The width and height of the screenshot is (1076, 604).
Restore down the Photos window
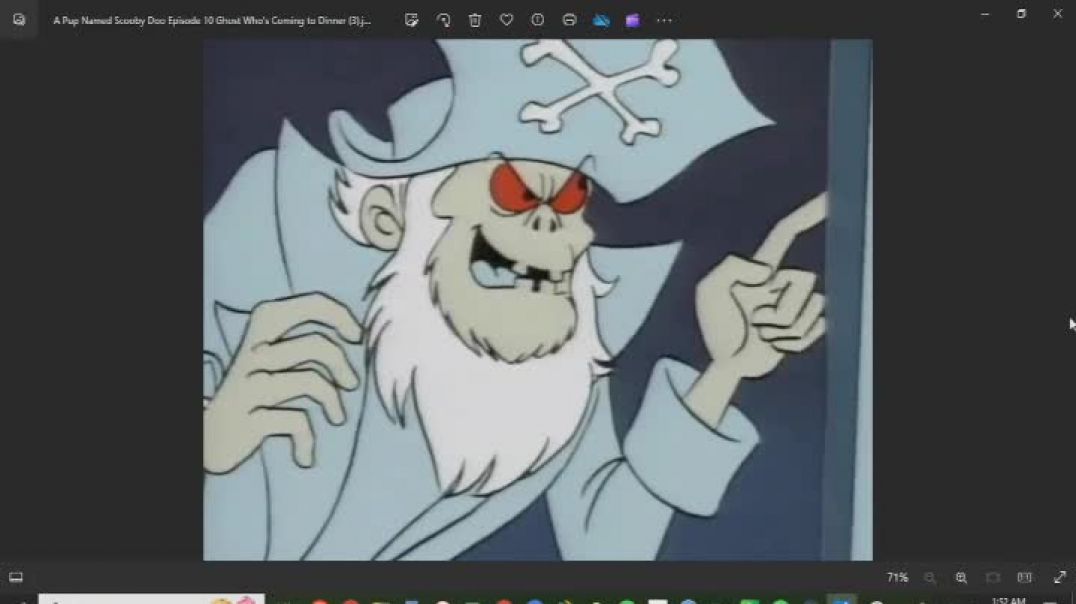point(1021,14)
